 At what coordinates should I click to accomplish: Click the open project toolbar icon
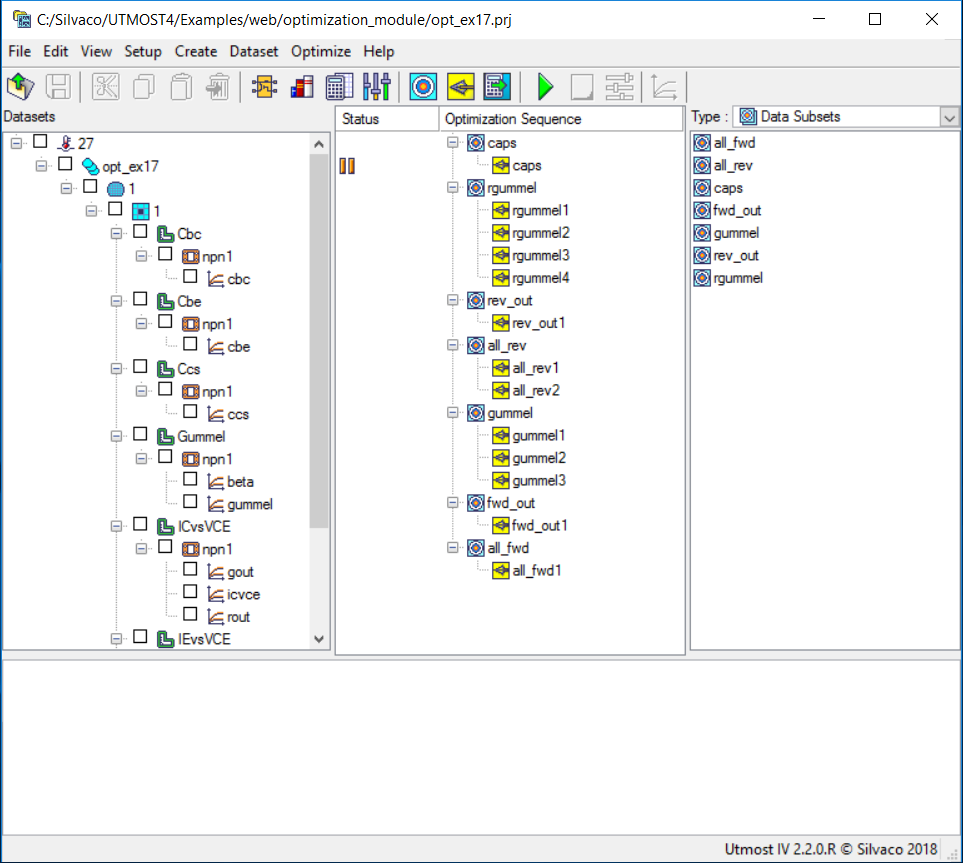[20, 87]
